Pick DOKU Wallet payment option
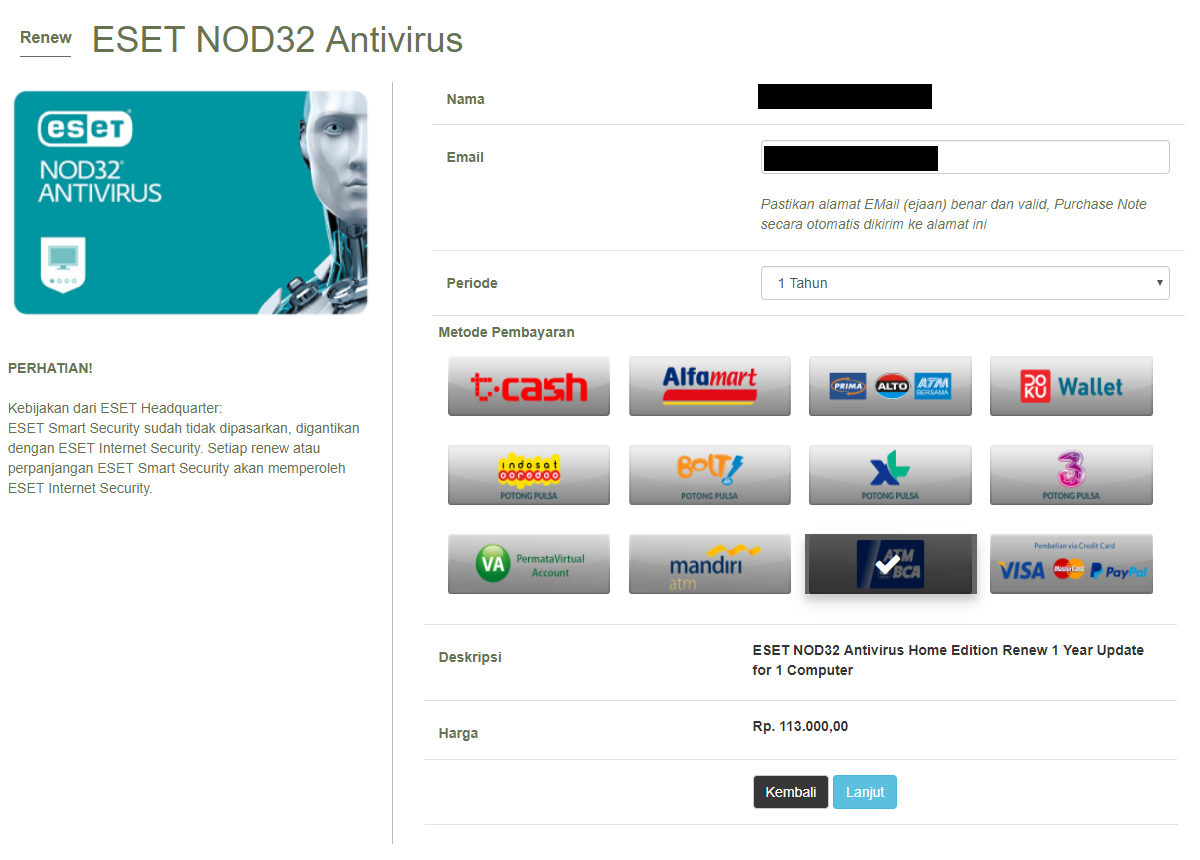The width and height of the screenshot is (1200, 860). click(1071, 386)
